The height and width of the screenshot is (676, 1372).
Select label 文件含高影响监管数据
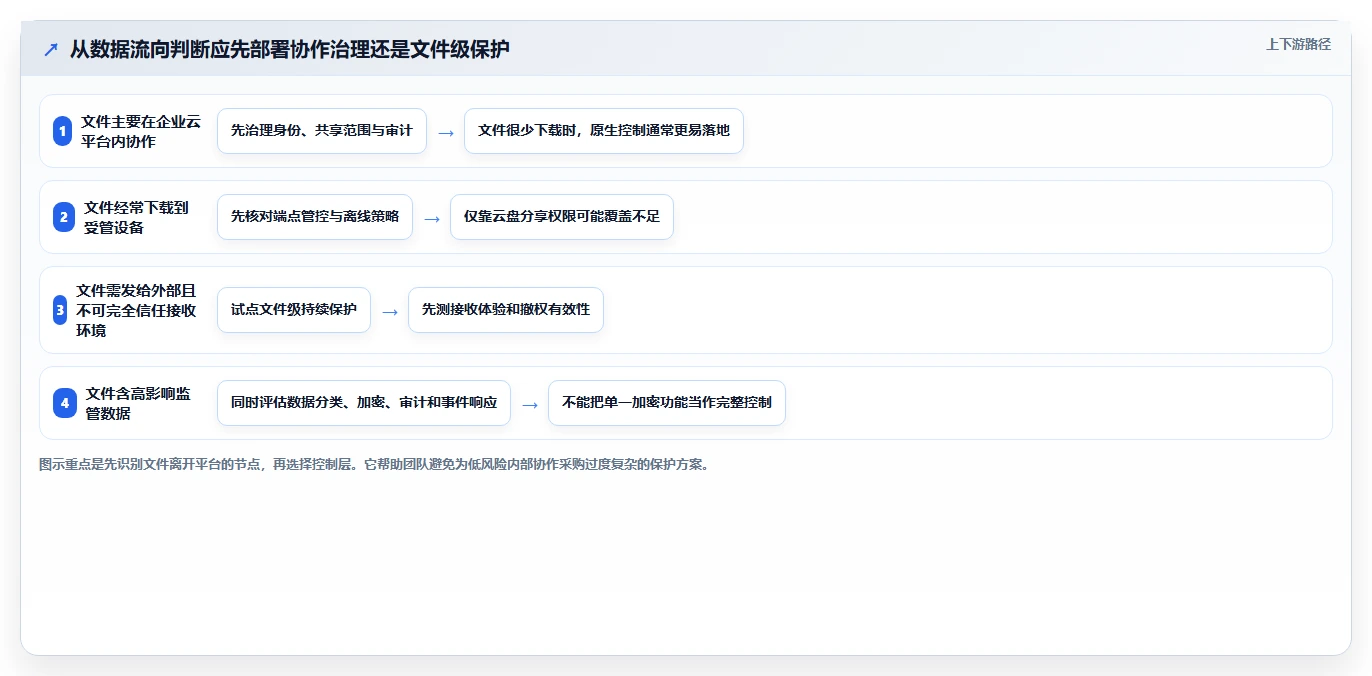tap(138, 403)
